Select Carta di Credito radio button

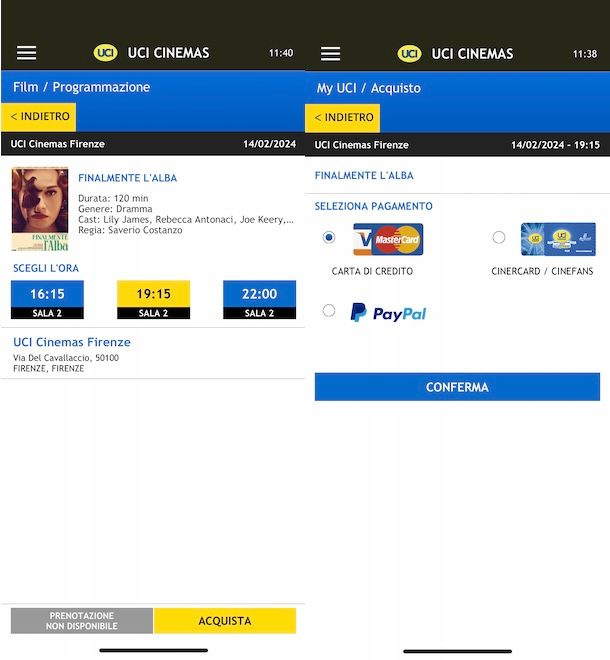pyautogui.click(x=329, y=237)
